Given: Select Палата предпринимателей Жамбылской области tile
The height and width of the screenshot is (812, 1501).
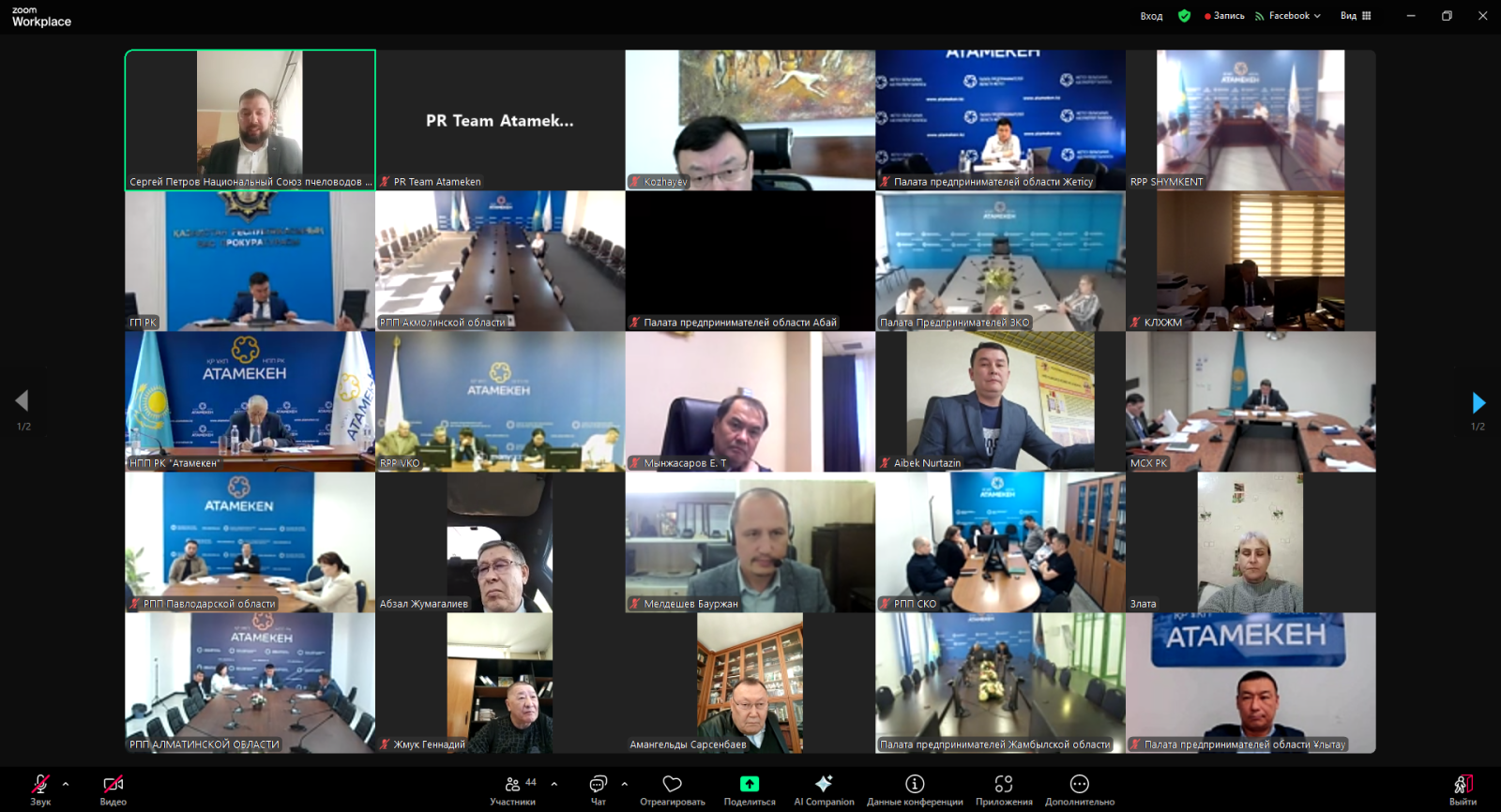Looking at the screenshot, I should [x=1000, y=683].
